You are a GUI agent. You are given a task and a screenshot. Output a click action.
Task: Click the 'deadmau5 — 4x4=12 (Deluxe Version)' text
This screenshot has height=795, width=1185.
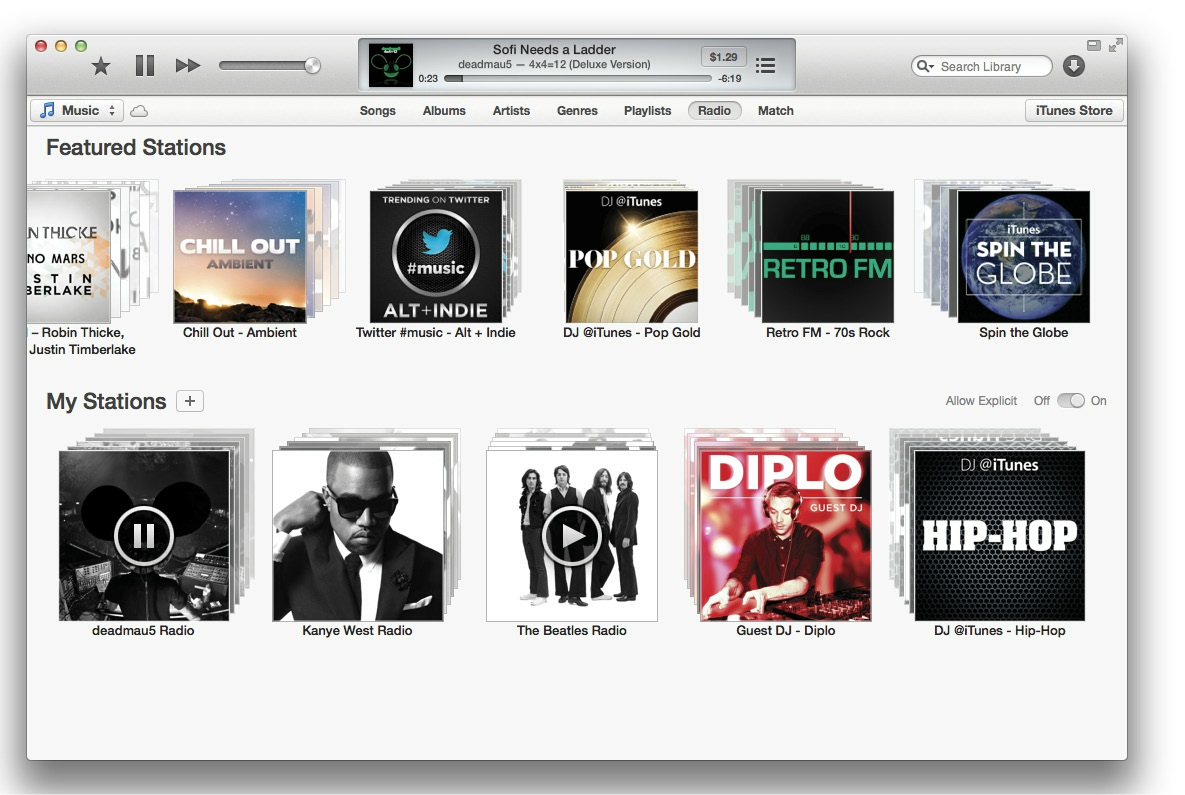(x=554, y=64)
